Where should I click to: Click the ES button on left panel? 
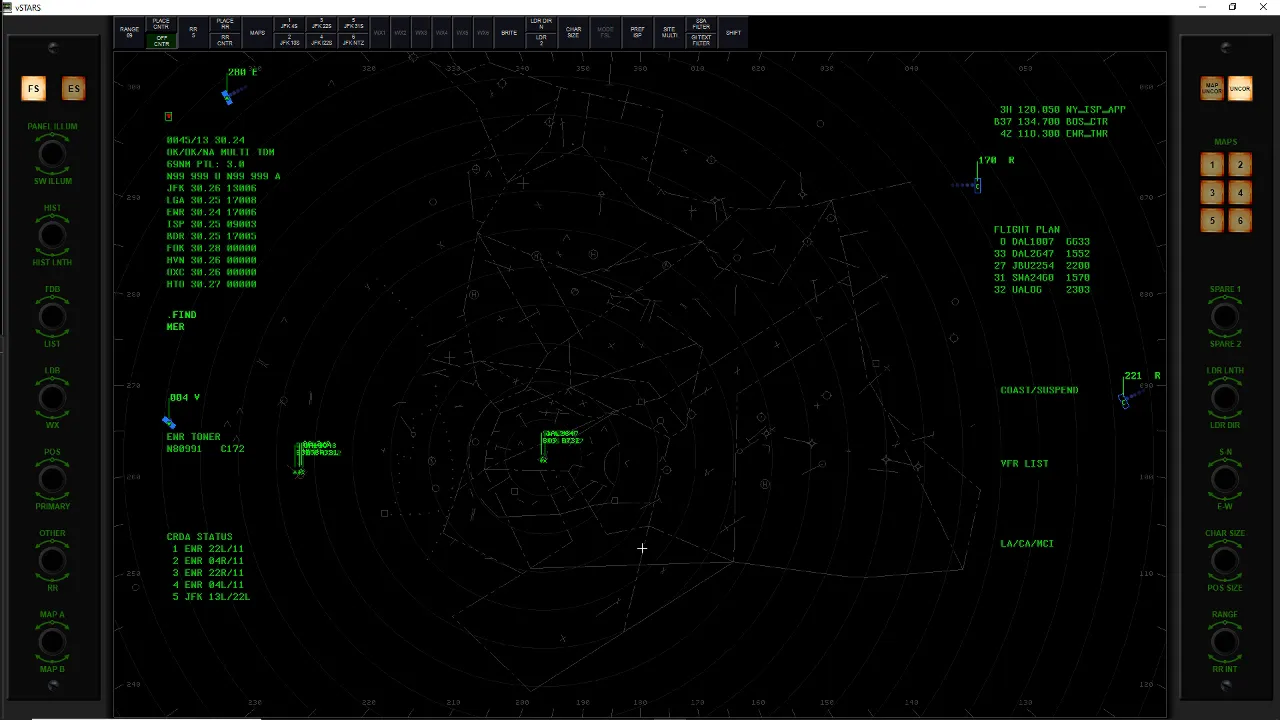click(73, 89)
